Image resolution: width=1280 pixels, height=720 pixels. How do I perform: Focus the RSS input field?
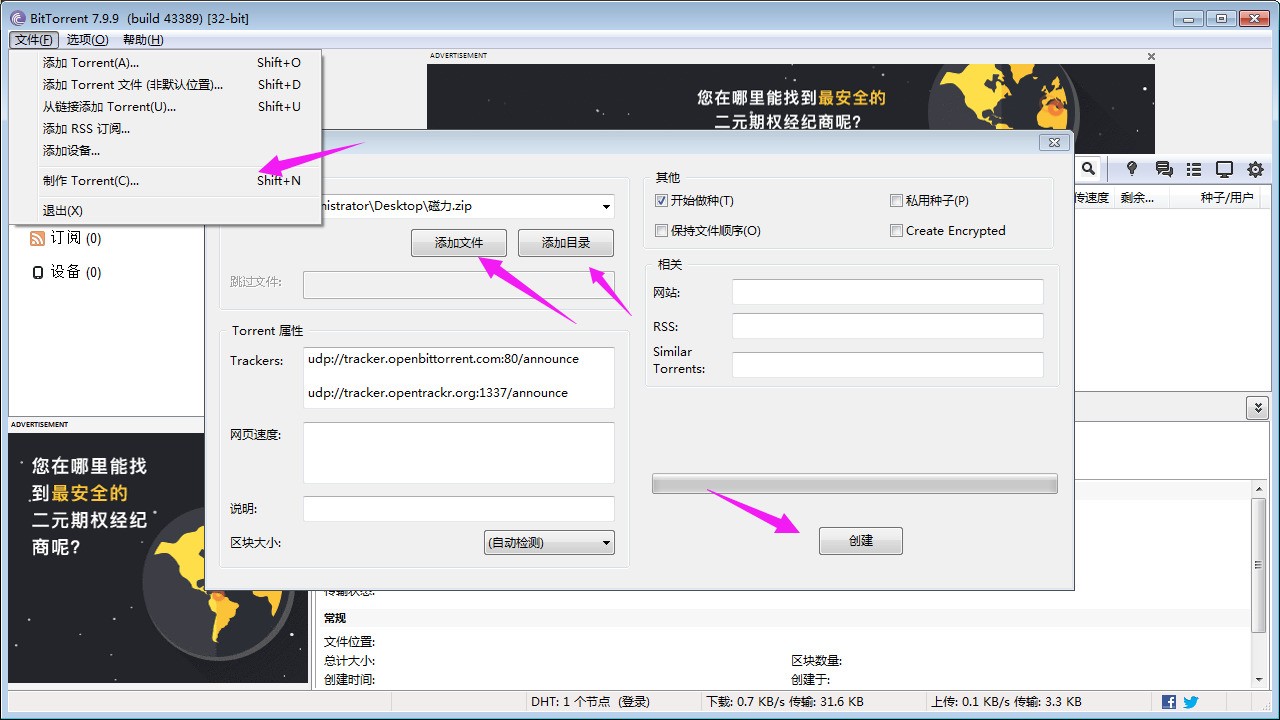888,326
